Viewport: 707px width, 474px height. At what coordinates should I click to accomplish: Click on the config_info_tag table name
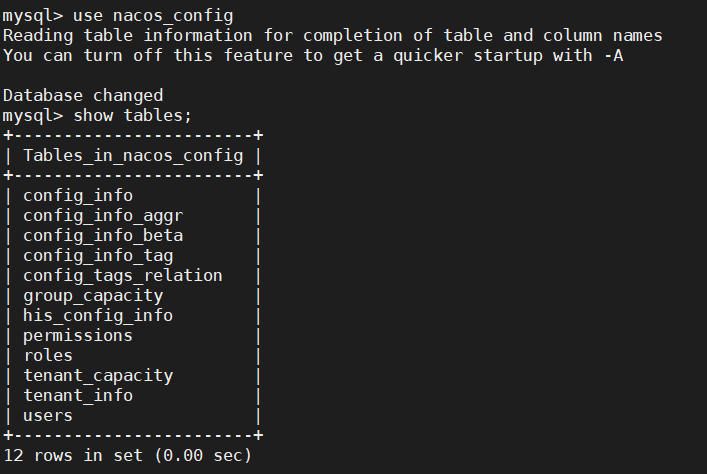click(x=98, y=256)
